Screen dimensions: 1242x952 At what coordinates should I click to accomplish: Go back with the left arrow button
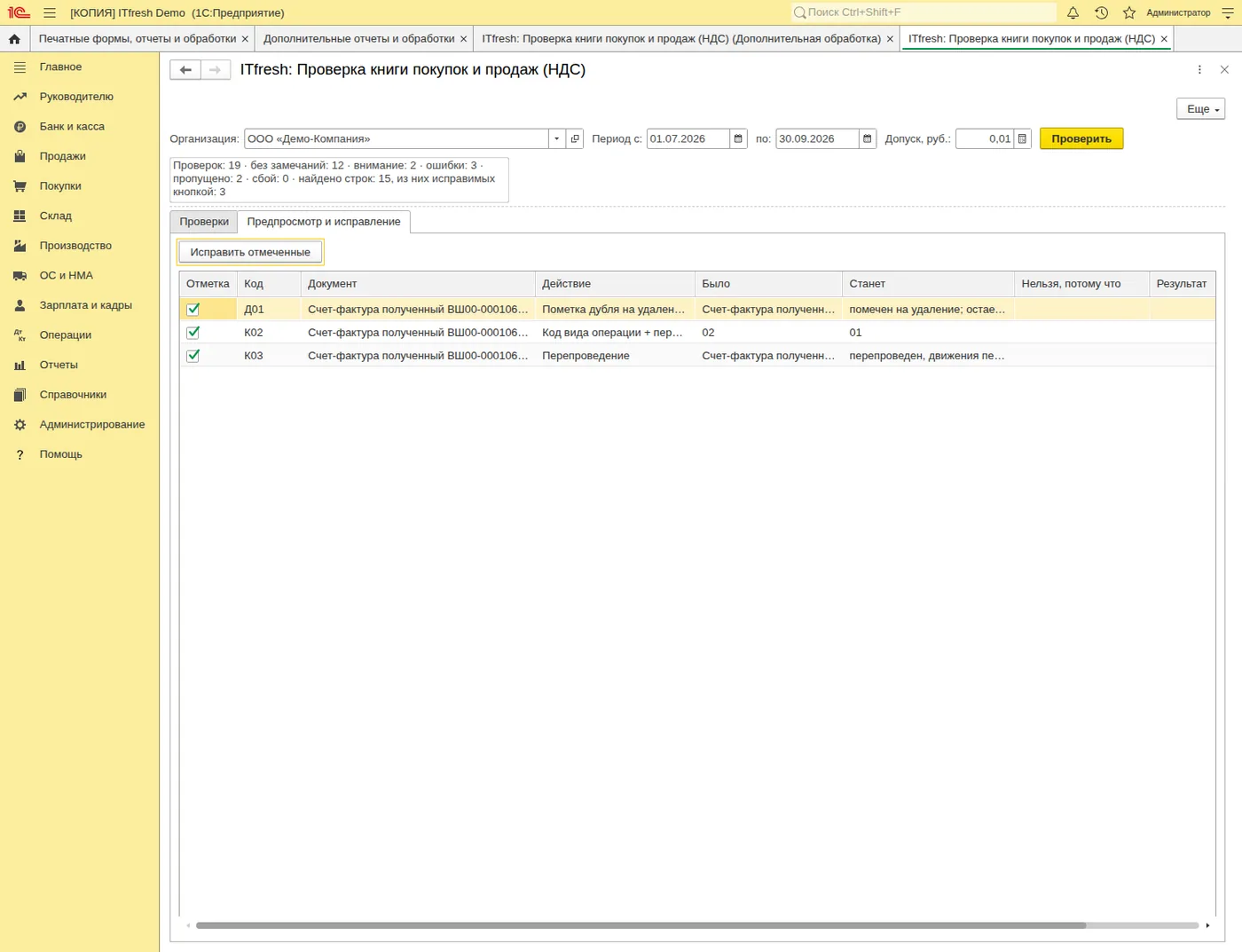pos(185,70)
